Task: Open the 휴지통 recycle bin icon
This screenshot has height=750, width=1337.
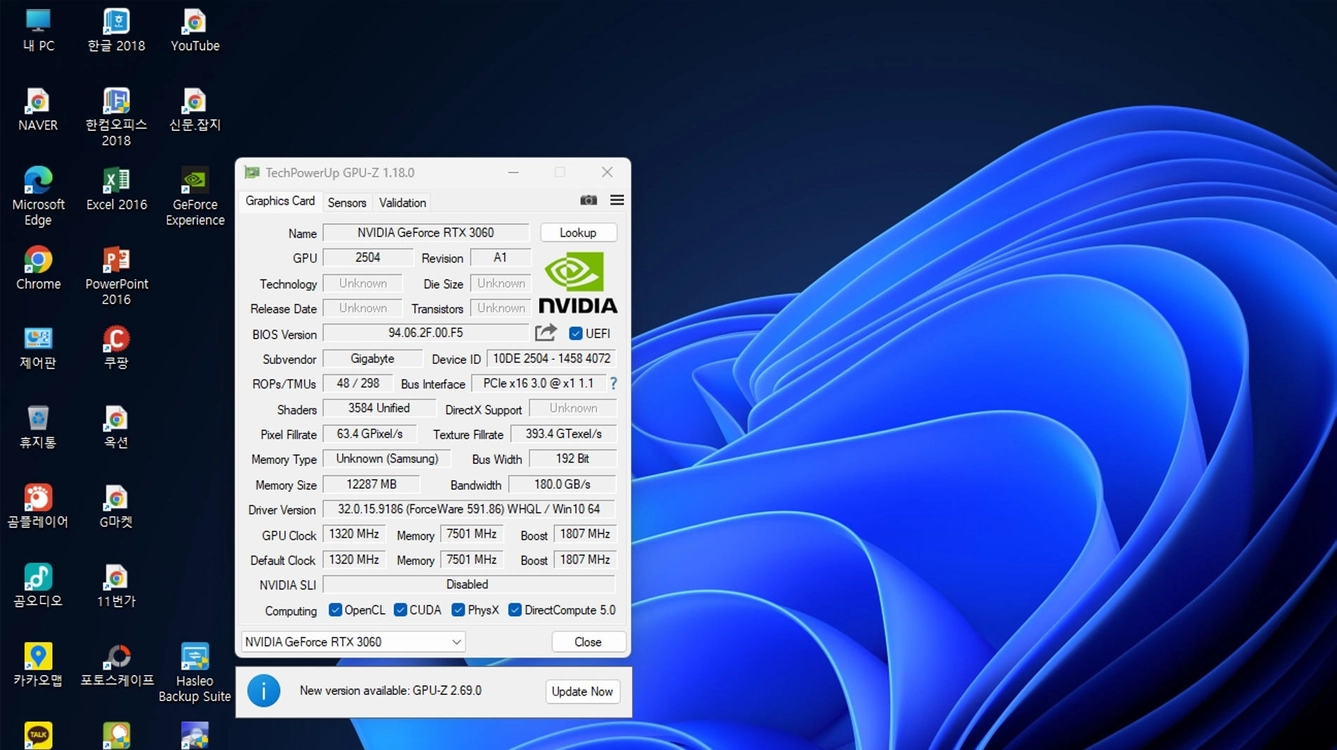Action: [38, 427]
